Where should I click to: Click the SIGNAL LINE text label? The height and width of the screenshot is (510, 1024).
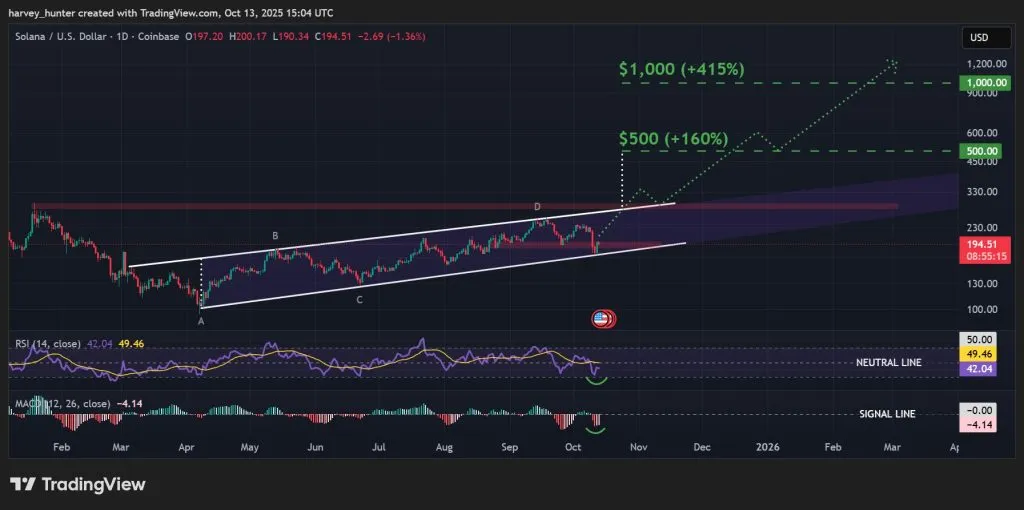tap(887, 413)
